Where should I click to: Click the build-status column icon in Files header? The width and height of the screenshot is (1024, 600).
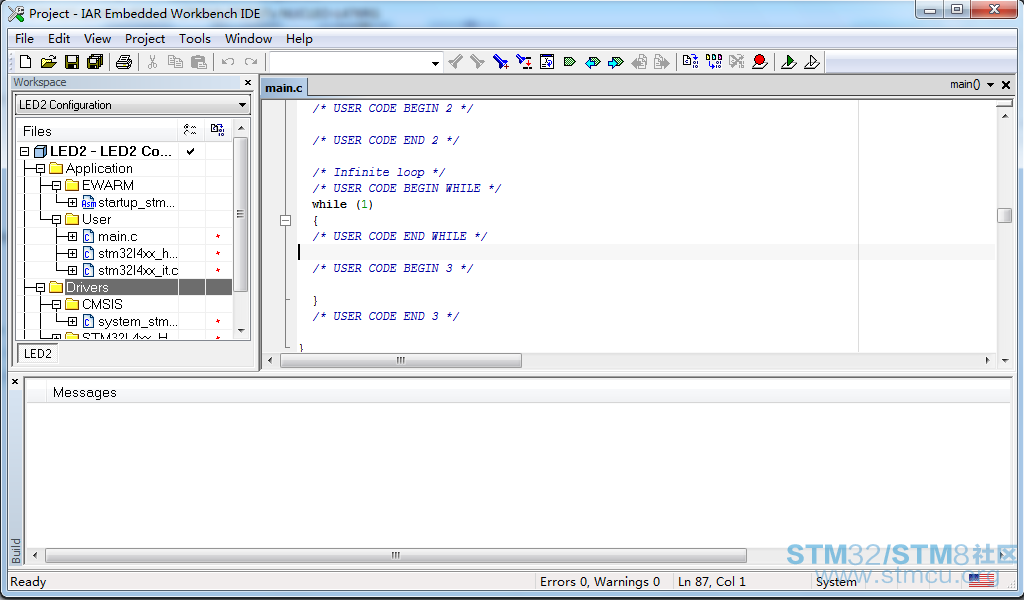click(x=217, y=130)
